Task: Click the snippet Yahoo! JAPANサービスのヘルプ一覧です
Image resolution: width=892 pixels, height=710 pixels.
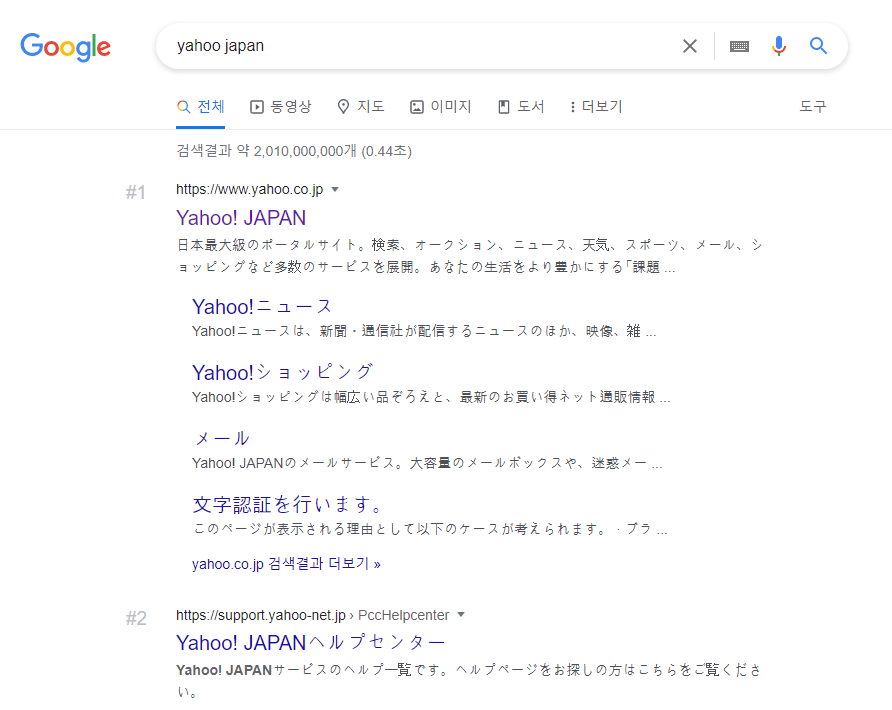Action: point(469,681)
